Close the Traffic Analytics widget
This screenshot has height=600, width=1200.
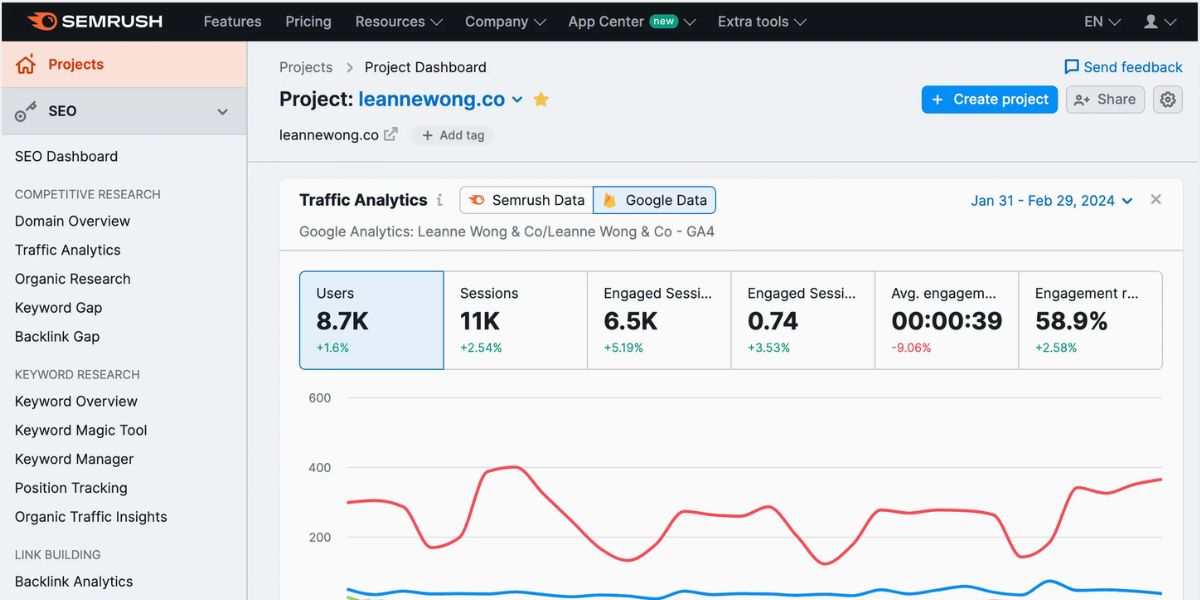[x=1156, y=200]
